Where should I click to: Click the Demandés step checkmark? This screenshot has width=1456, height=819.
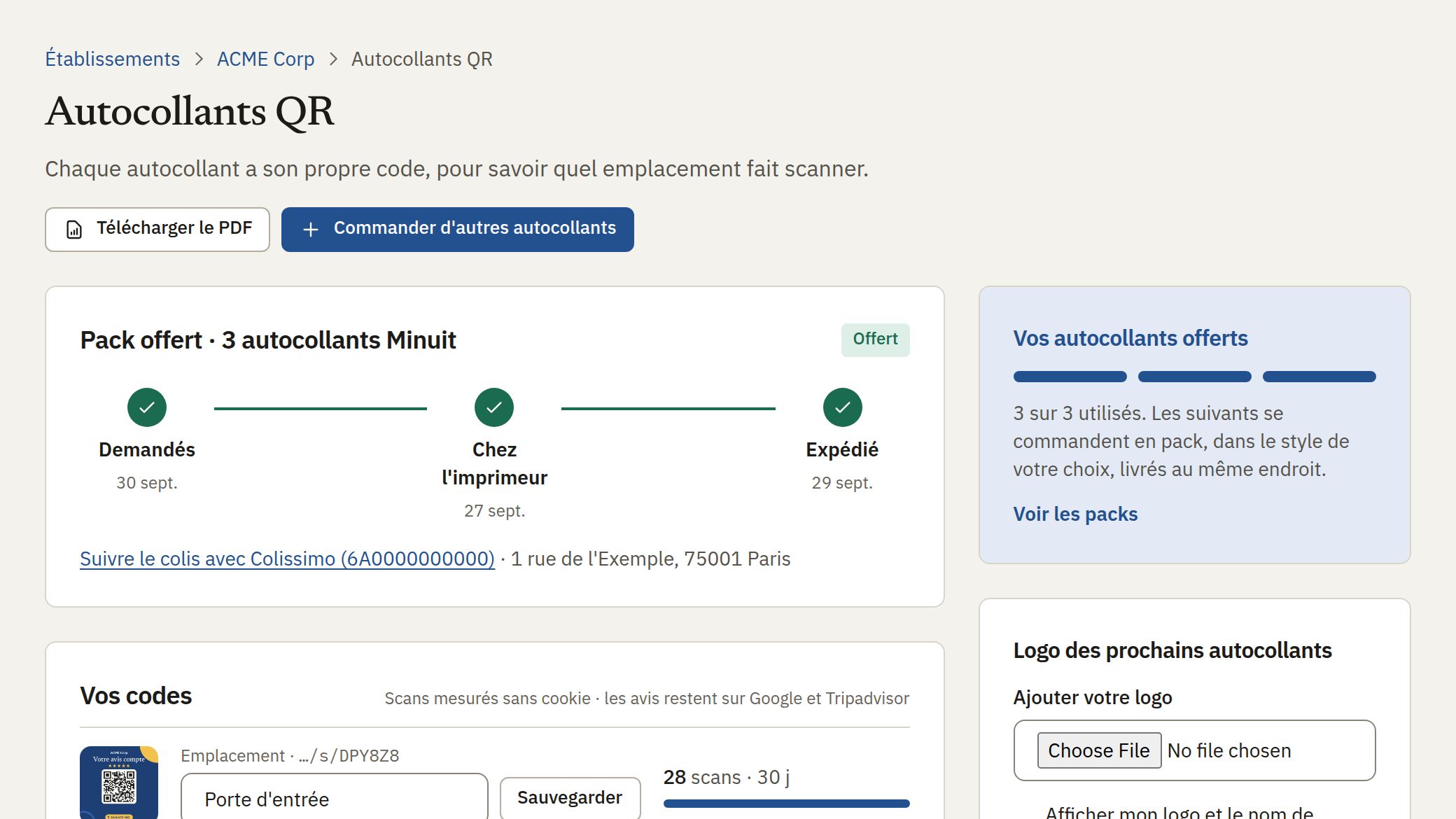pos(147,407)
